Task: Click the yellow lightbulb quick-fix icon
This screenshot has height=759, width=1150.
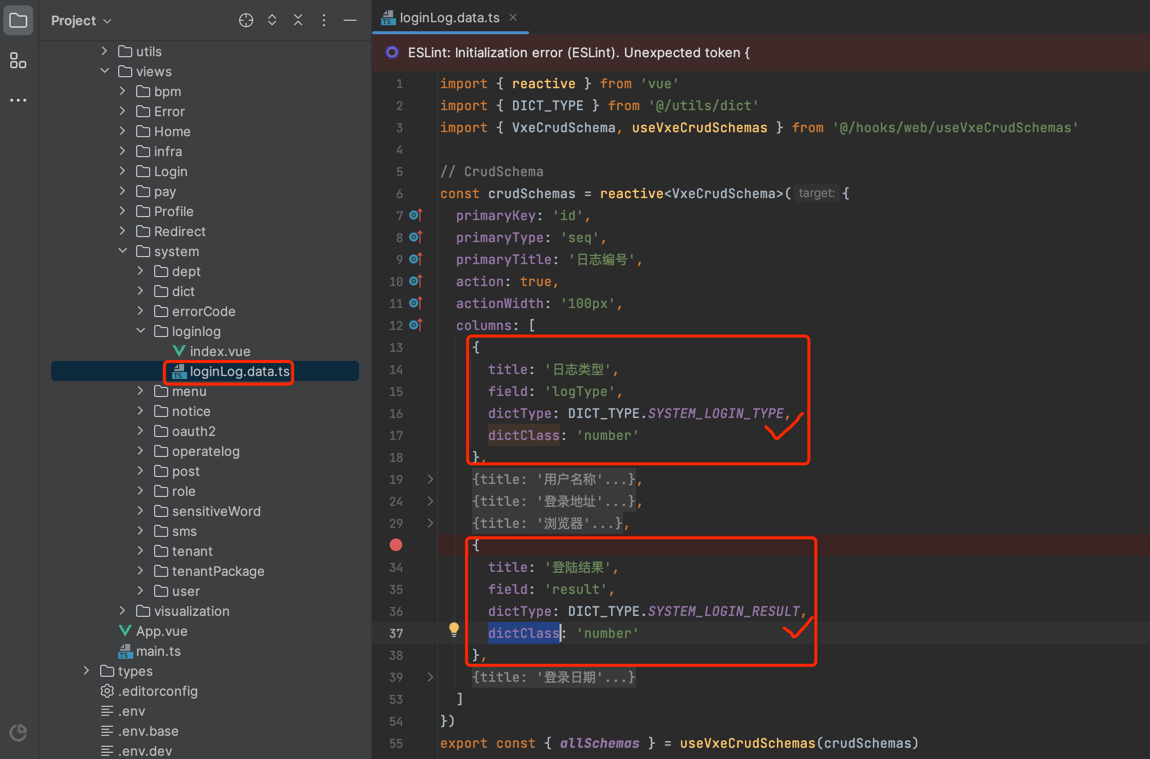Action: click(x=454, y=629)
